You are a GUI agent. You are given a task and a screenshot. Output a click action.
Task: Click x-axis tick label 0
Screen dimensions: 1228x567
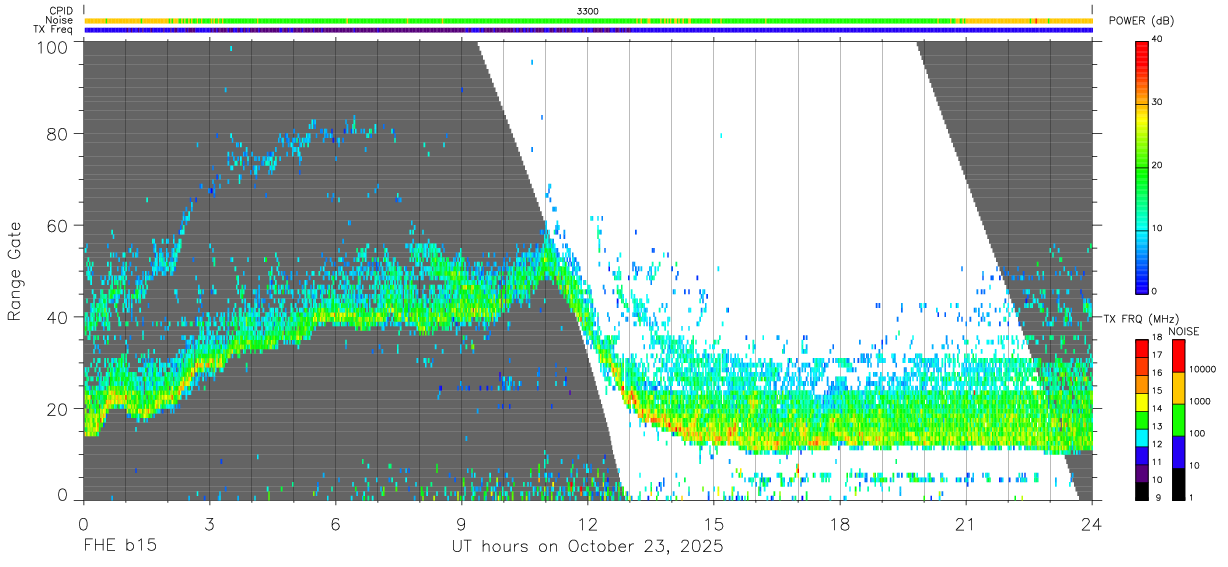coord(83,523)
